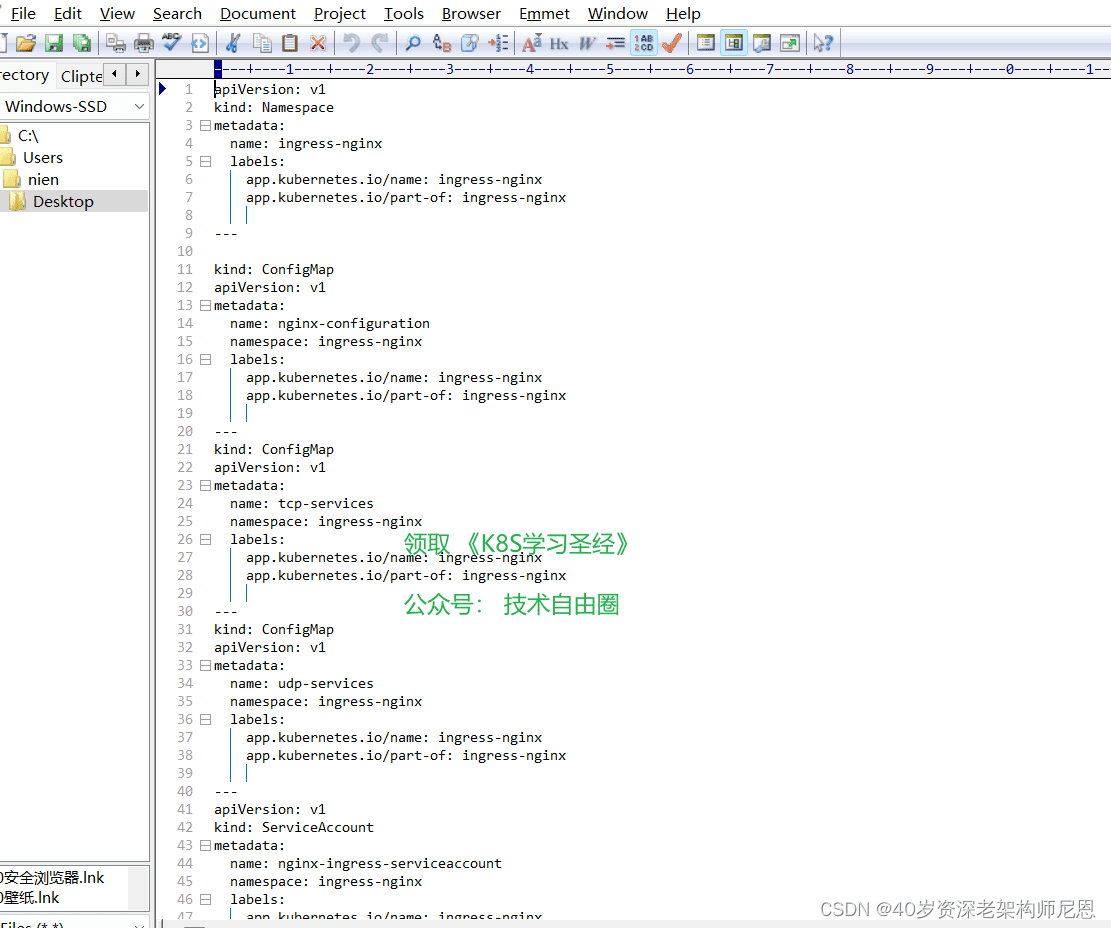1111x928 pixels.
Task: Click the View in Browser icon
Action: point(200,43)
